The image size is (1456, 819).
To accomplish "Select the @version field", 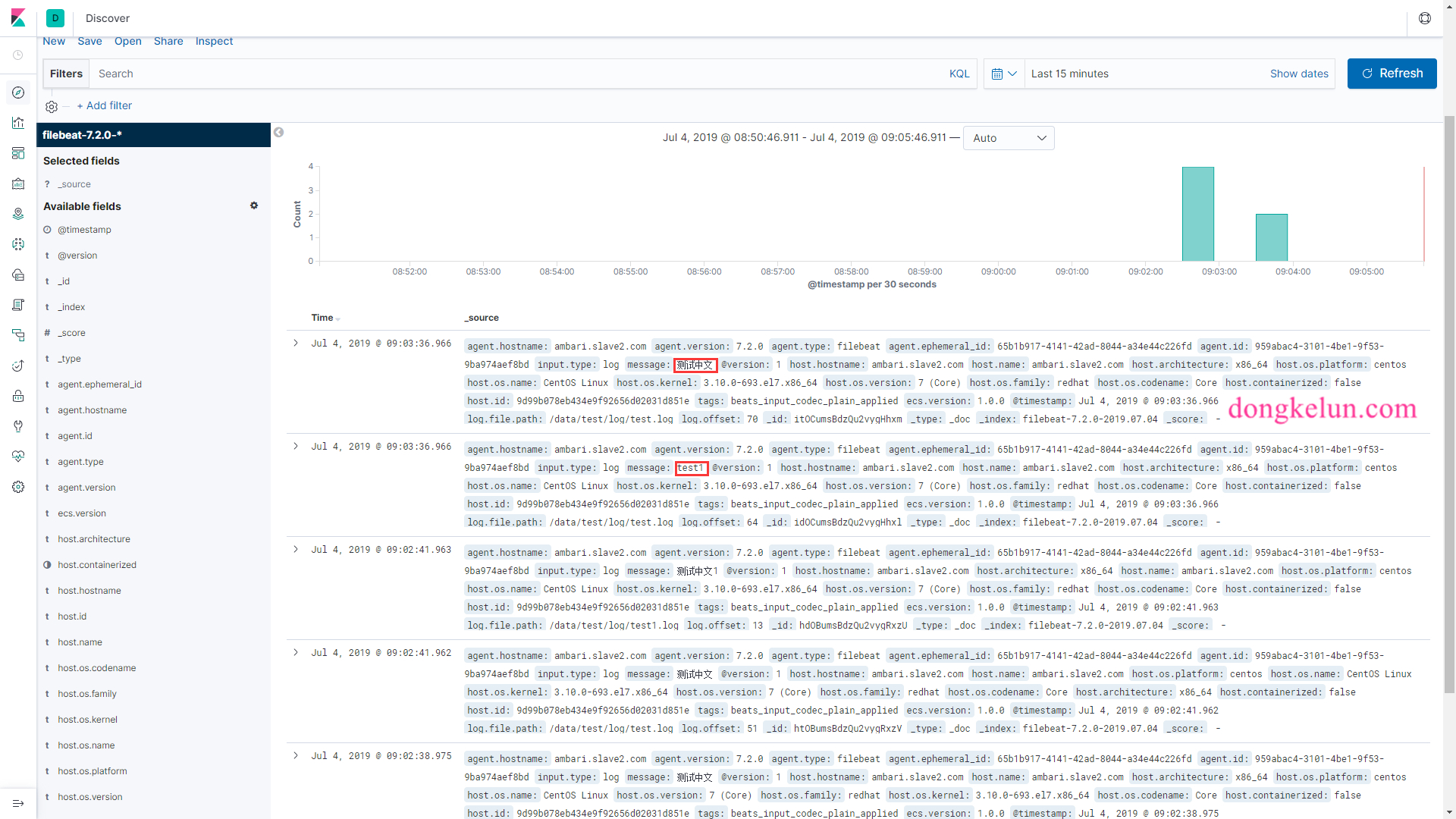I will 77,256.
